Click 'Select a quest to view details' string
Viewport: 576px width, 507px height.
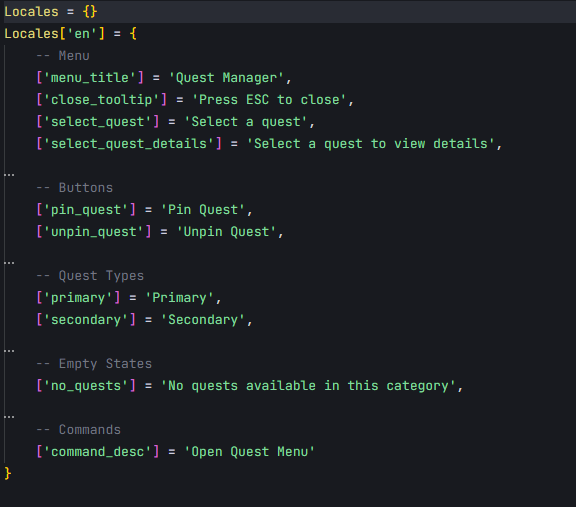[370, 144]
